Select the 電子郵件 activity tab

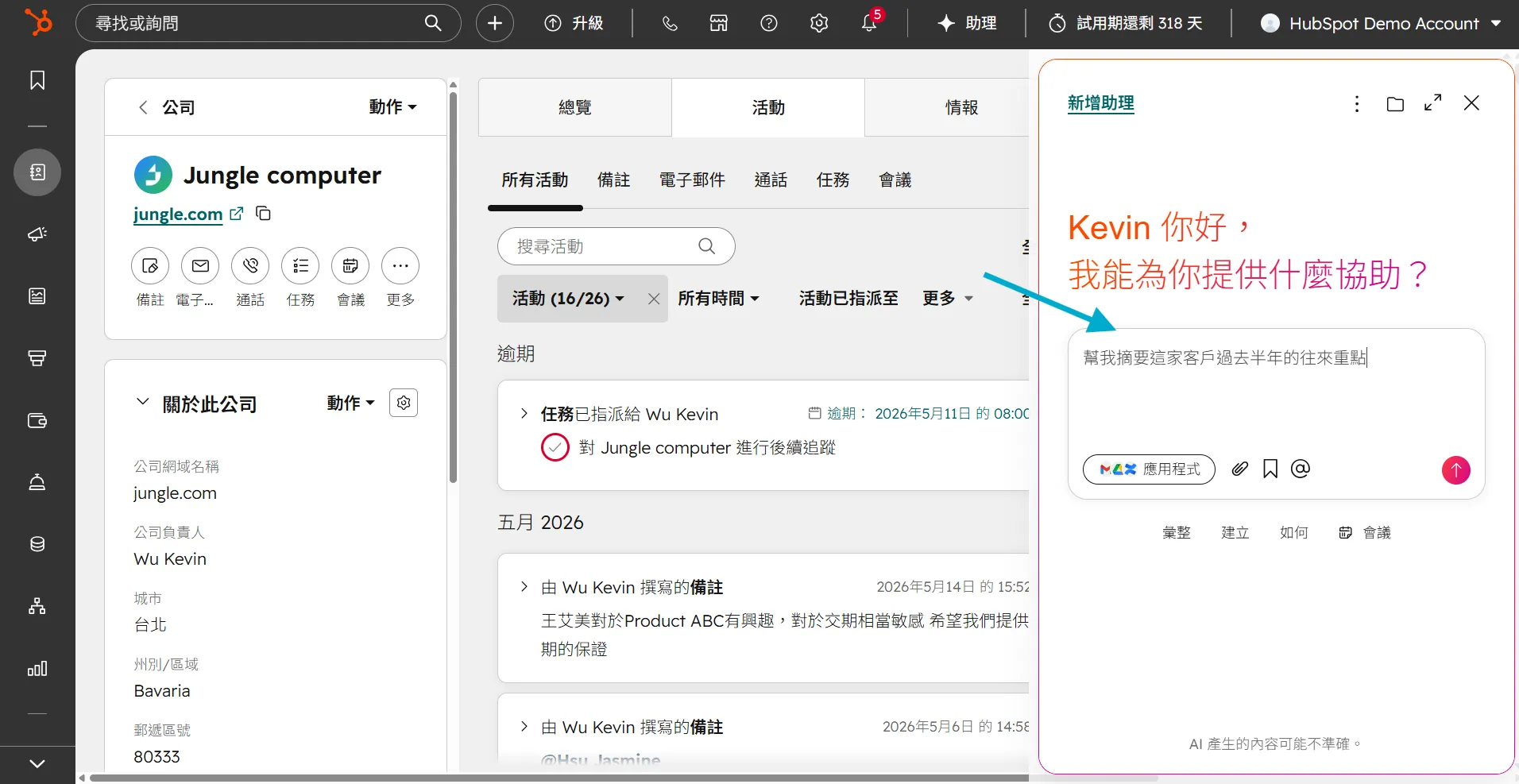pos(692,180)
